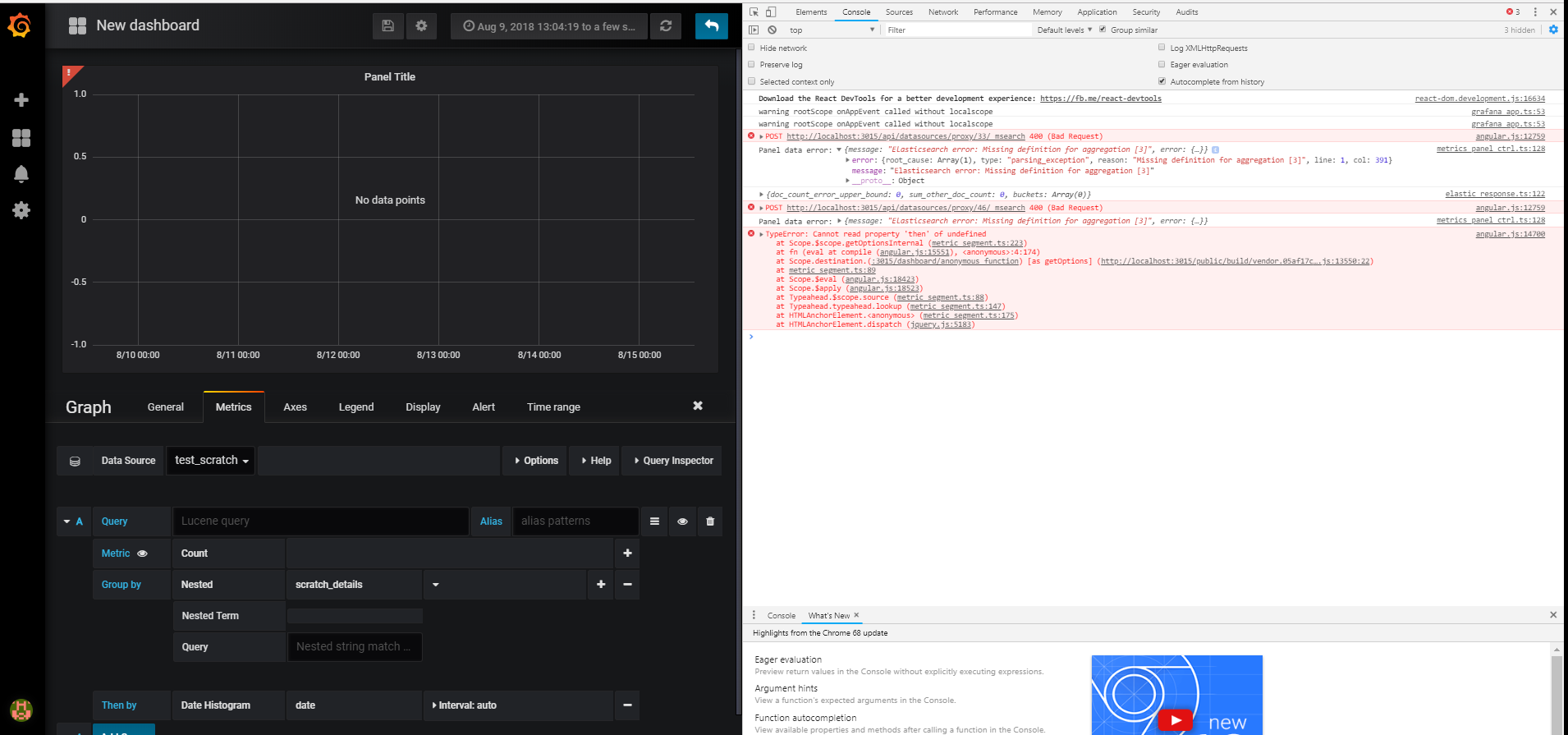This screenshot has width=1568, height=735.
Task: Expand the Options section
Action: (536, 461)
